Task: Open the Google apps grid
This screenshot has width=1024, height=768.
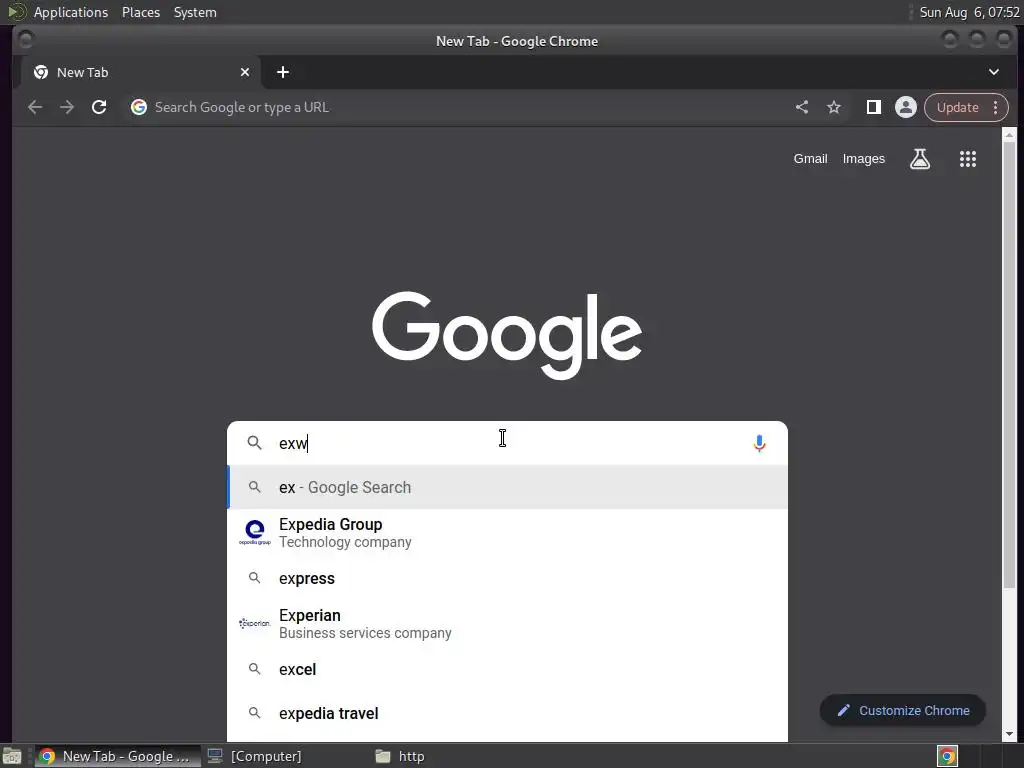Action: click(968, 159)
